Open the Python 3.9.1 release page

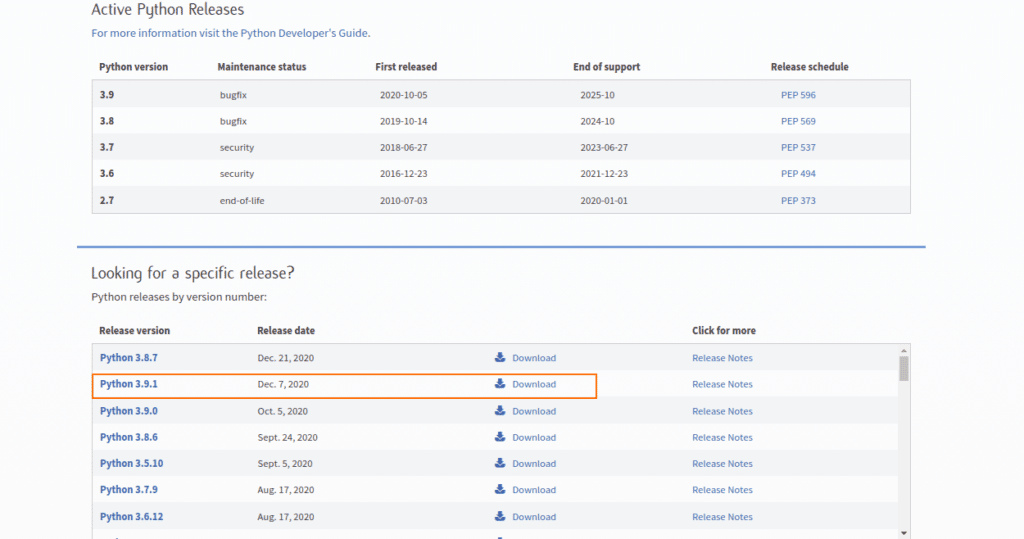click(x=130, y=384)
